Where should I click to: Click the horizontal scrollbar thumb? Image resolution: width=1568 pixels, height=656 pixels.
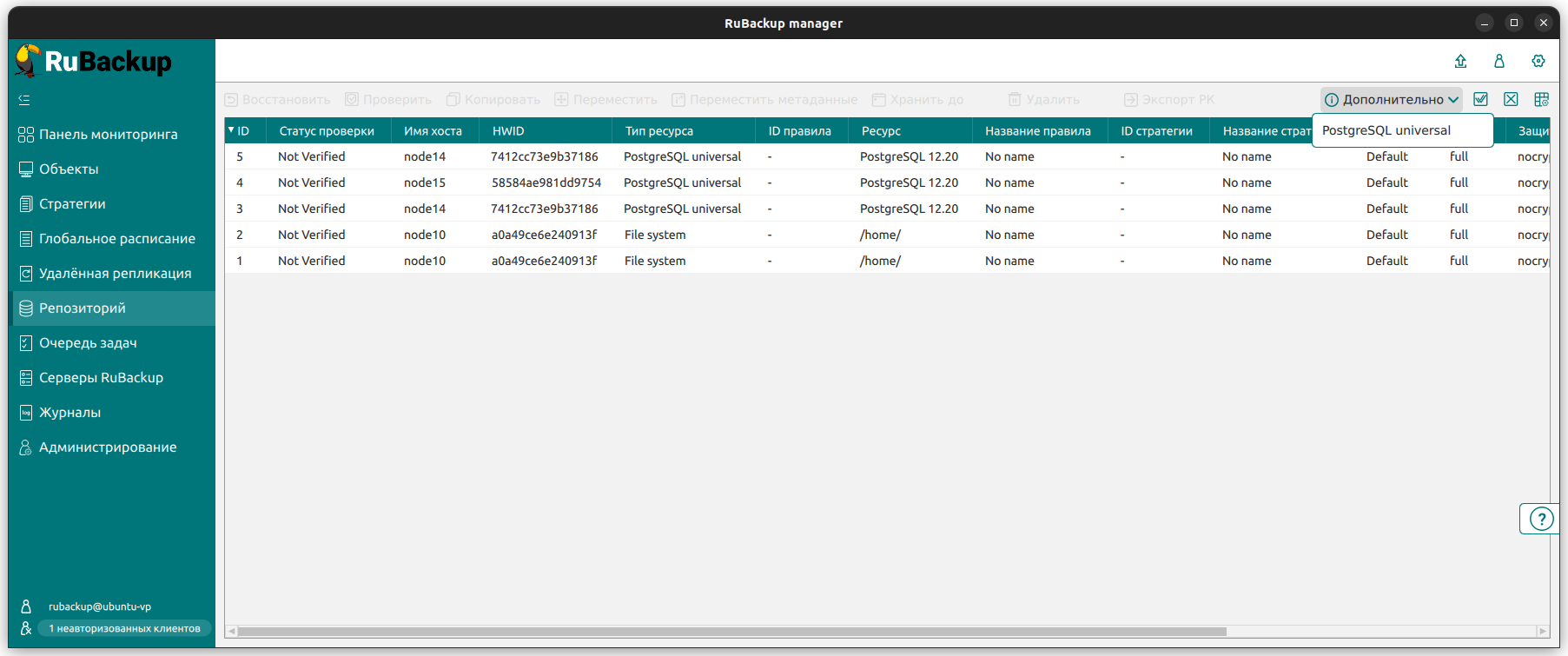point(731,632)
